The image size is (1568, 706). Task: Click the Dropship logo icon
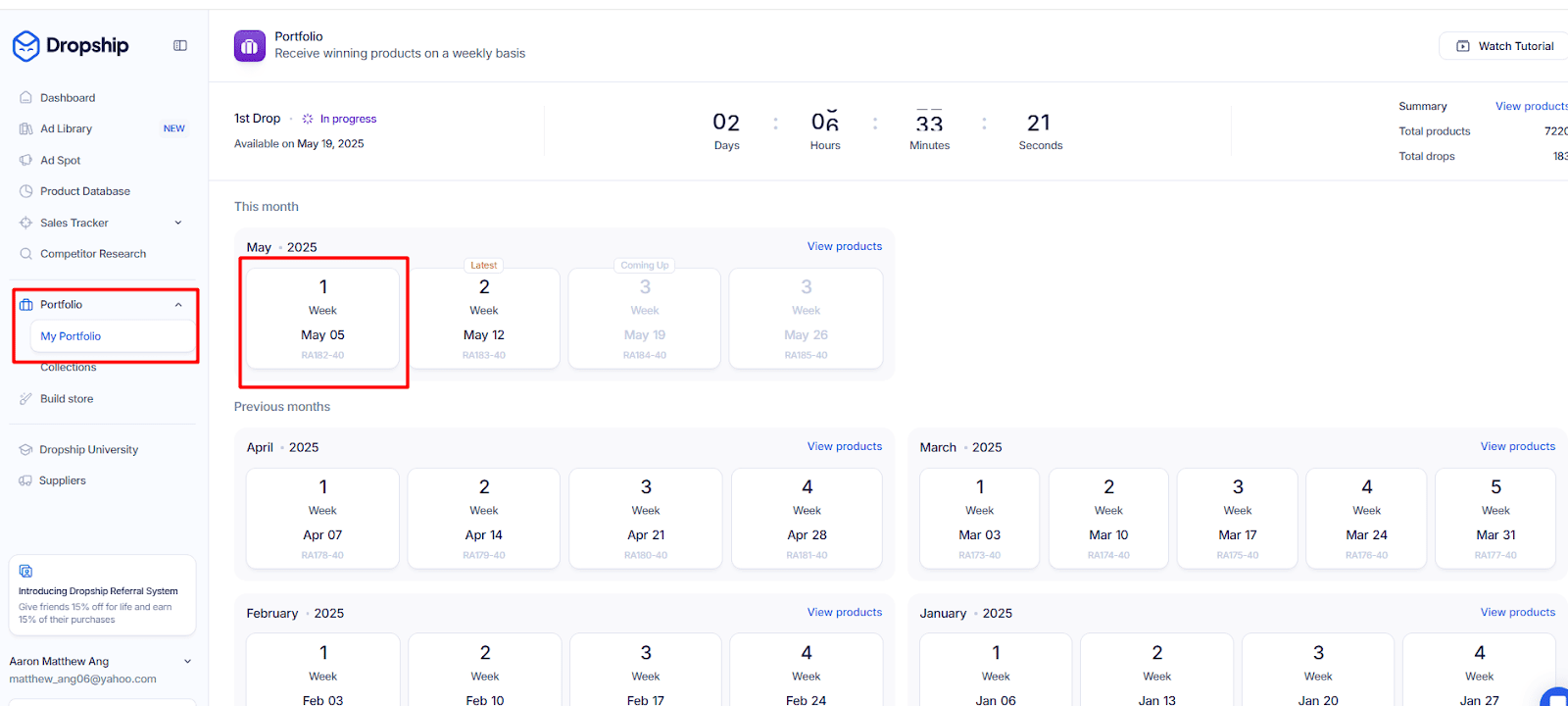tap(26, 46)
